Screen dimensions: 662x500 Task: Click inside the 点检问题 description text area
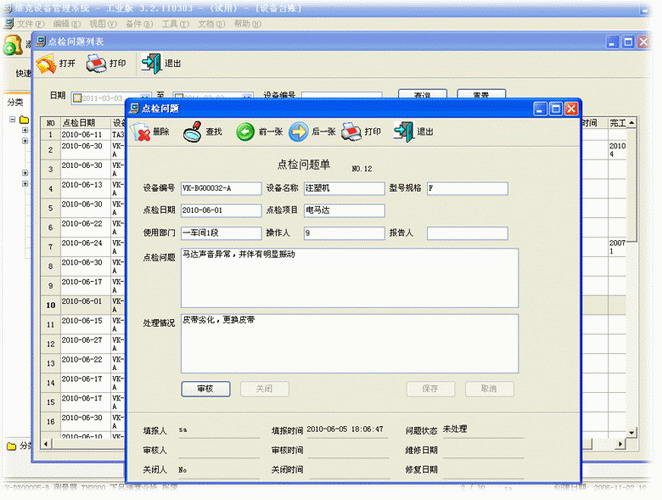click(349, 276)
